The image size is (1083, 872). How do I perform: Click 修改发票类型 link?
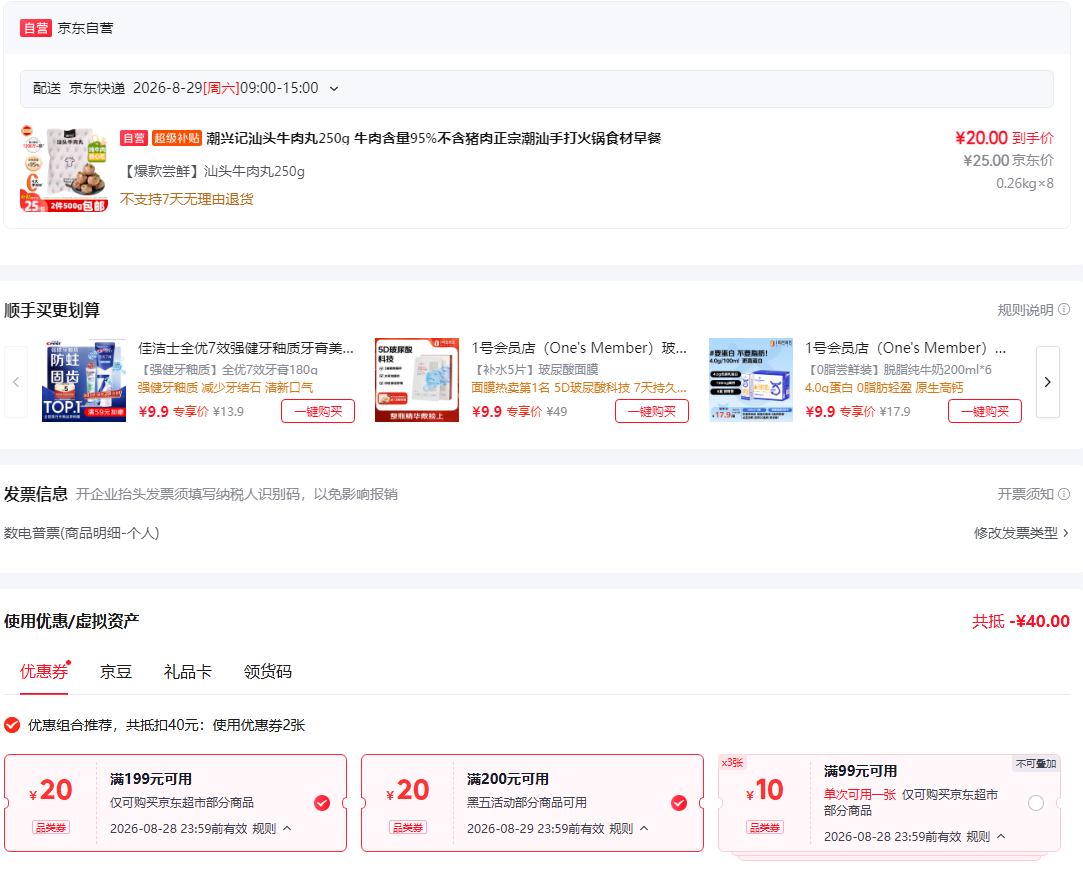(x=1015, y=533)
